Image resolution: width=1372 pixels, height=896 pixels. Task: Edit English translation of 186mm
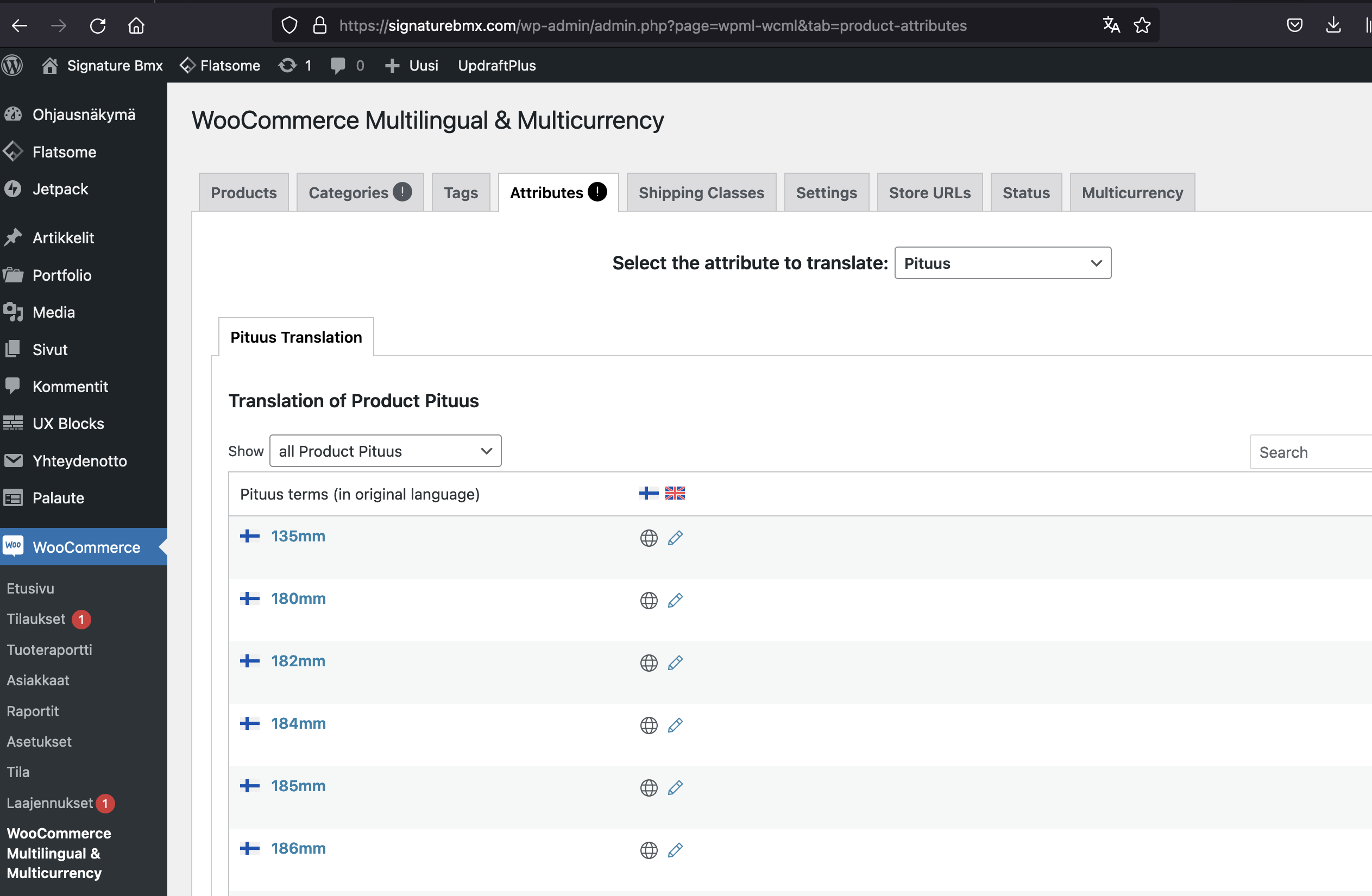[675, 850]
